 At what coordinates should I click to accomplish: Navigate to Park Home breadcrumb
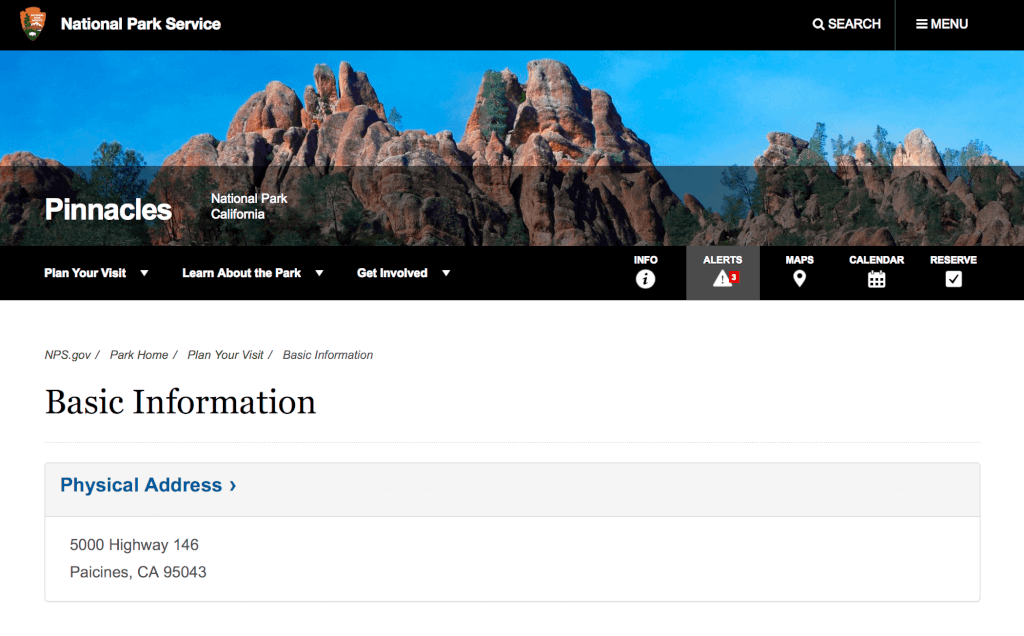tap(139, 355)
